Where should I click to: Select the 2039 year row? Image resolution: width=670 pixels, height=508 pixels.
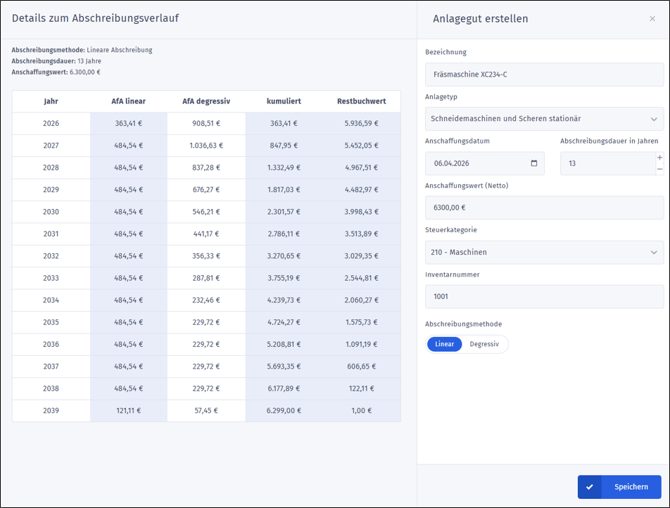(51, 410)
